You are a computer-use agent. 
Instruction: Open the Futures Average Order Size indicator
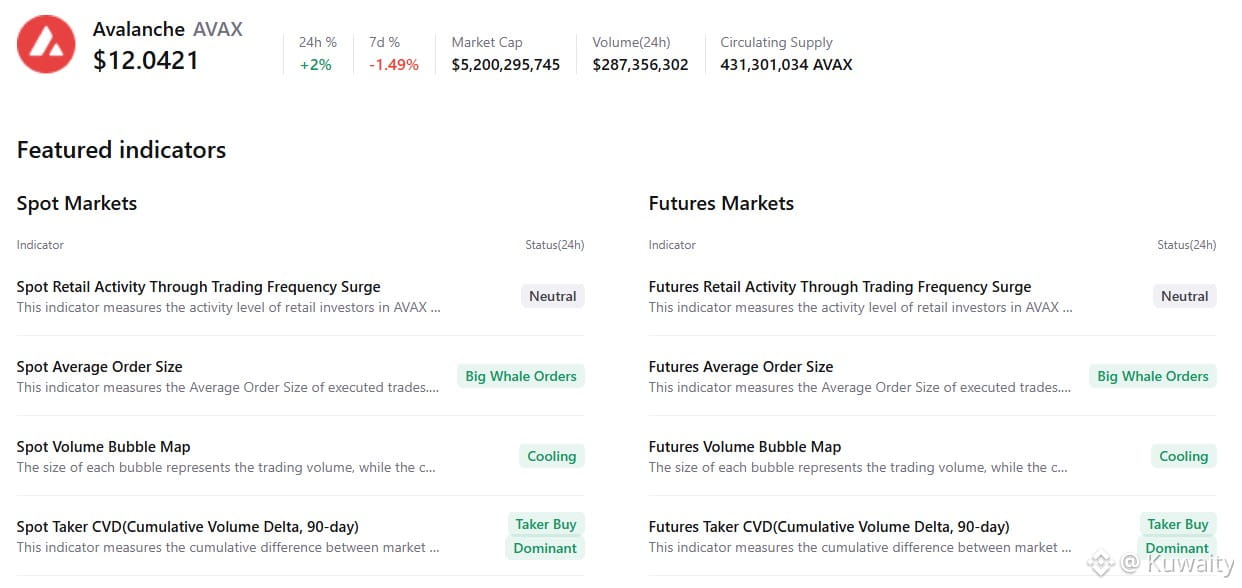740,367
